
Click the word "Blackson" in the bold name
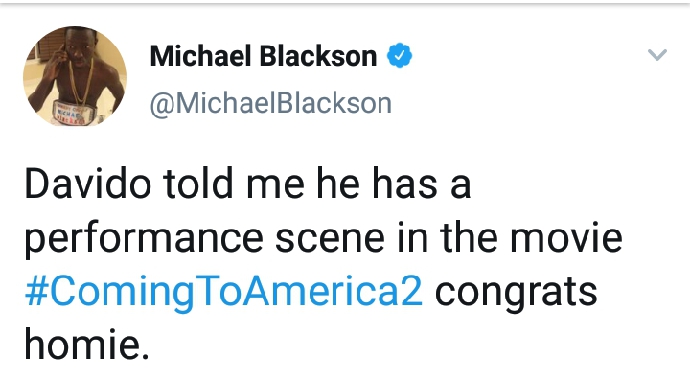click(318, 56)
